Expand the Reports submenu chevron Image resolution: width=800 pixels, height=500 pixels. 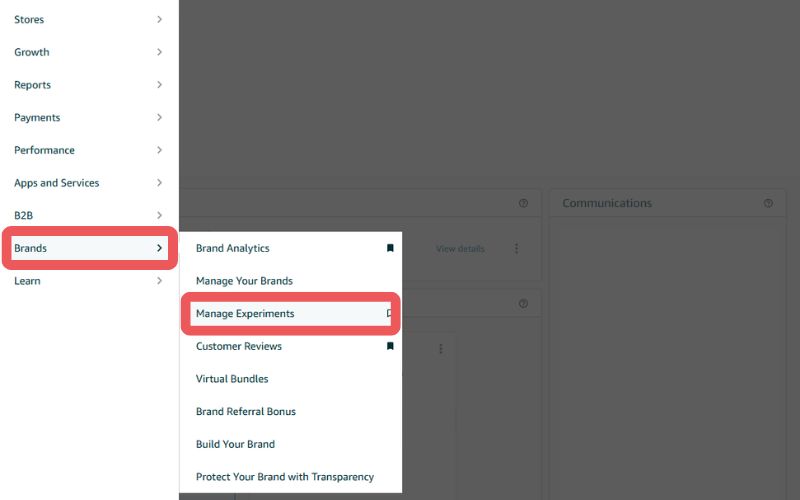click(x=159, y=85)
